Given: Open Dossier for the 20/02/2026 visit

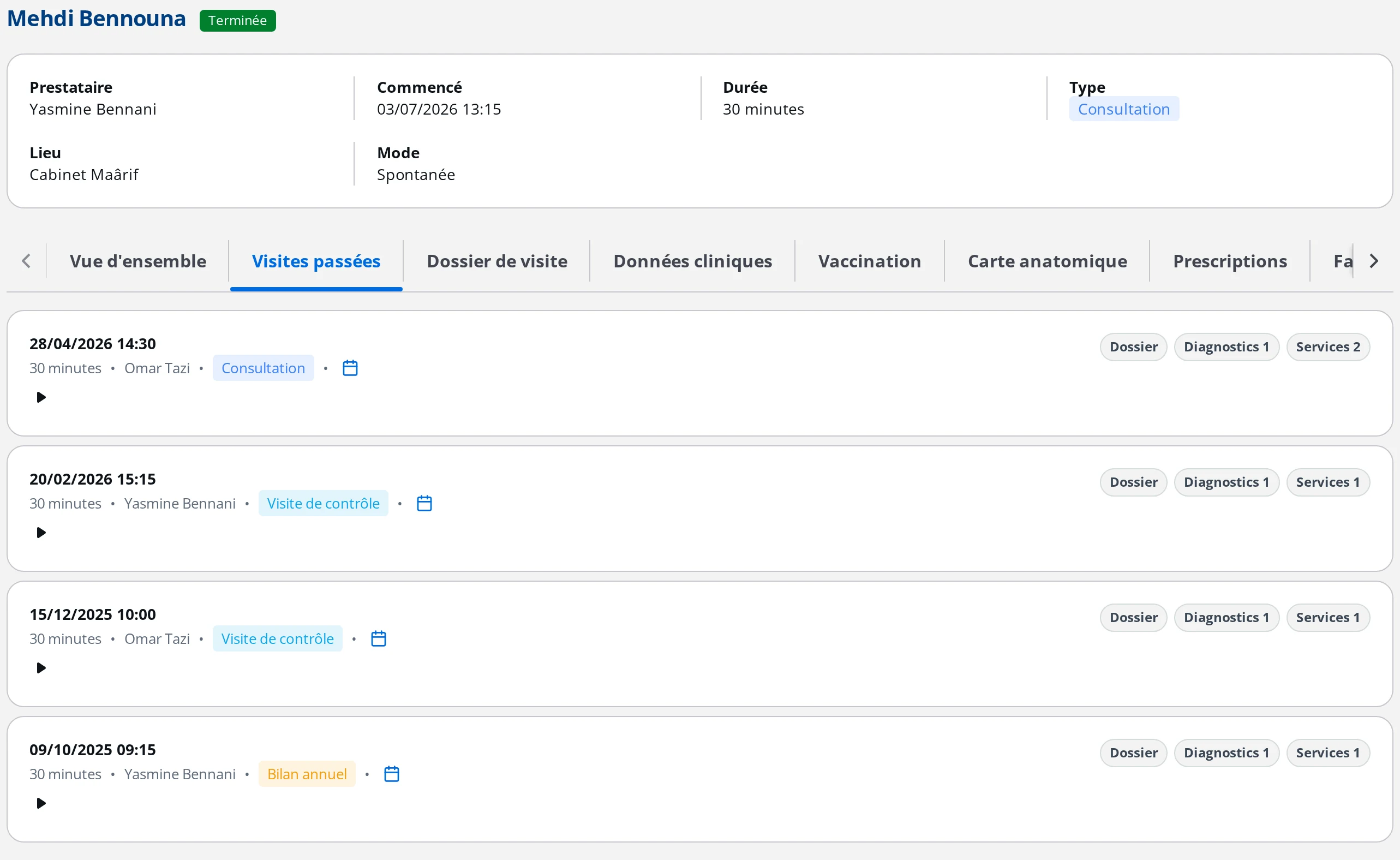Looking at the screenshot, I should click(1133, 482).
